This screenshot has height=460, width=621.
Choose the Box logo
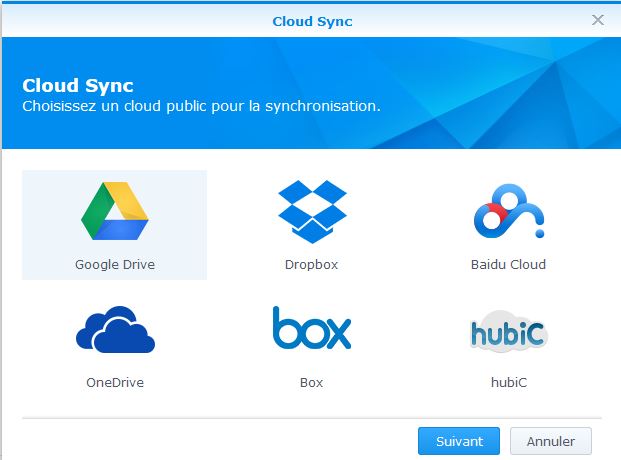[311, 329]
